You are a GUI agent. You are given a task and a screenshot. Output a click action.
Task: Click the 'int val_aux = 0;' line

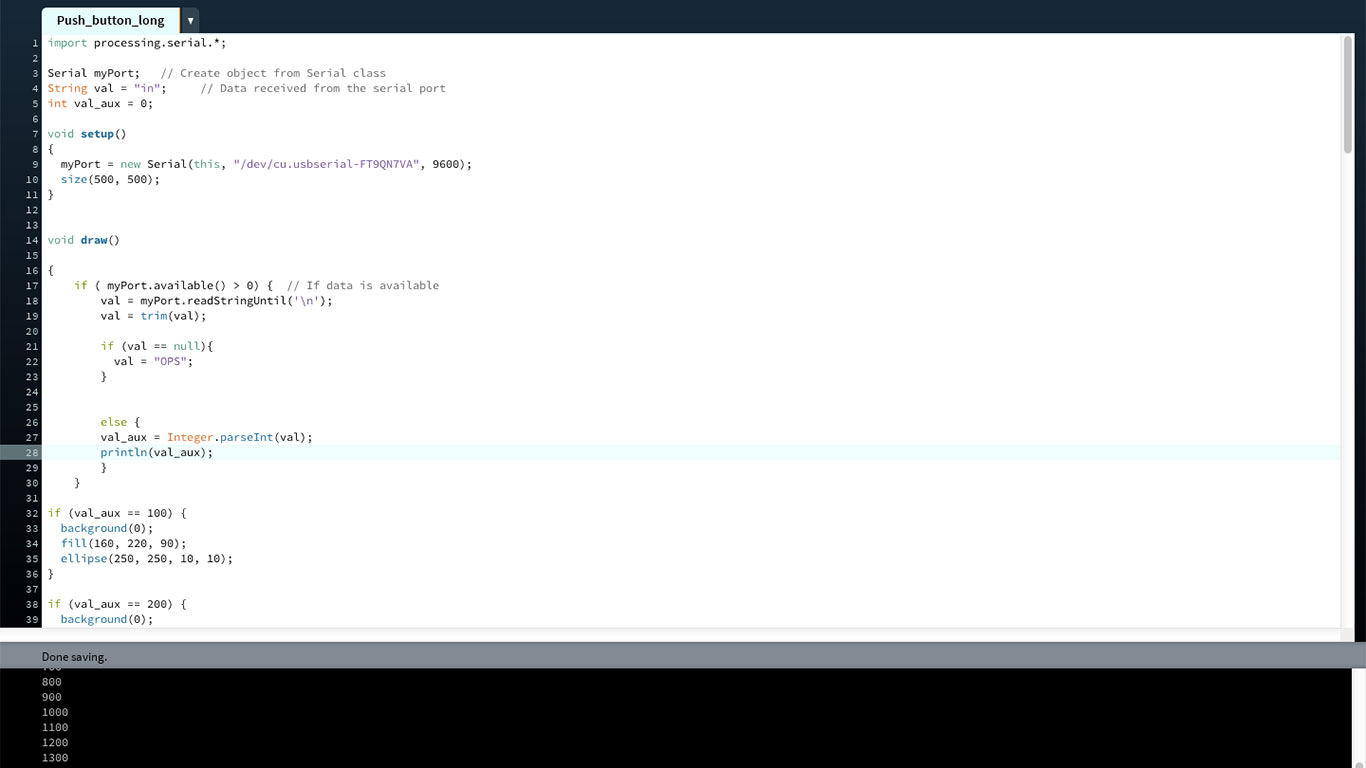(x=100, y=103)
